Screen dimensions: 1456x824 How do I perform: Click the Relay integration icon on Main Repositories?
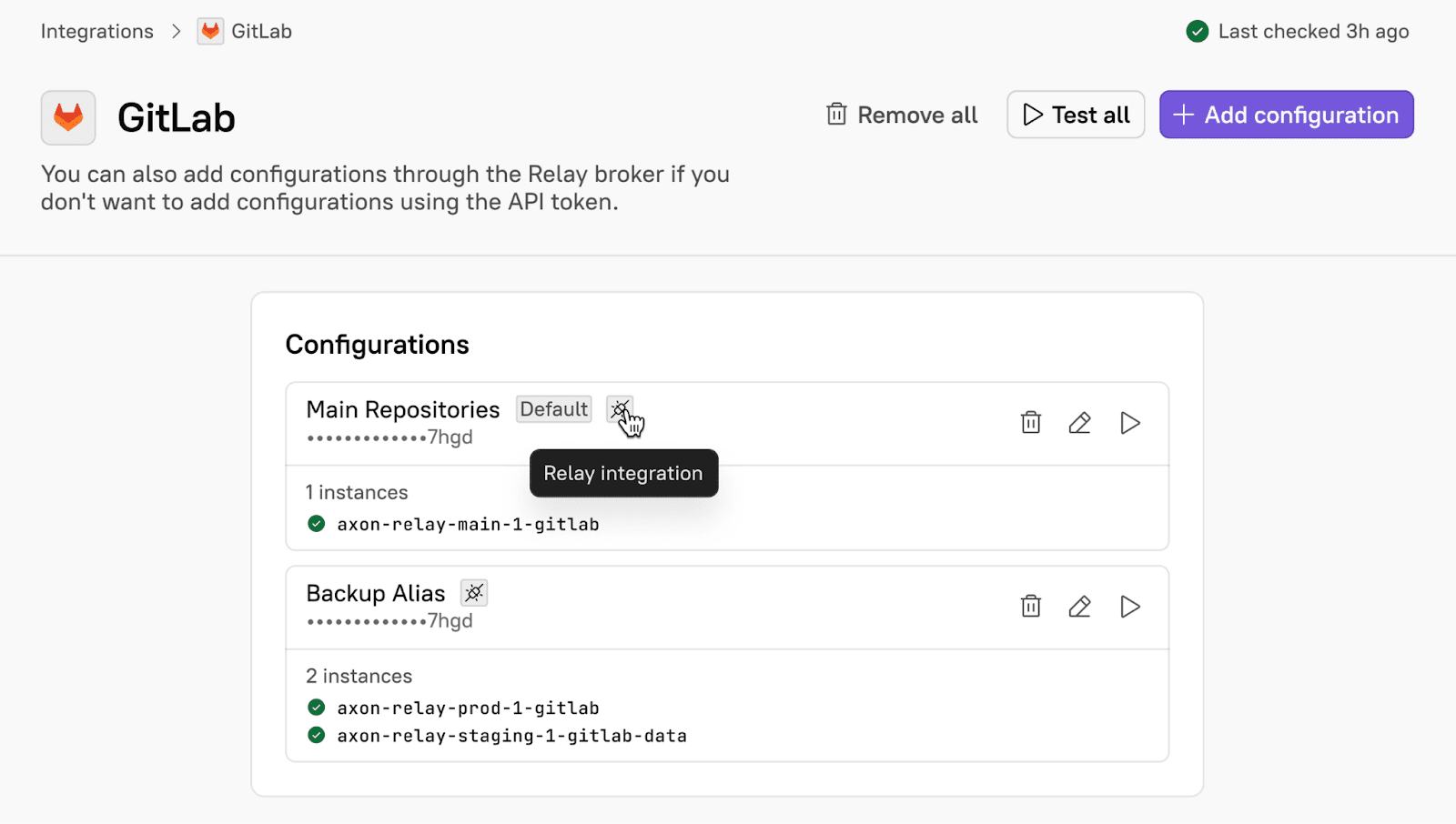pos(620,409)
